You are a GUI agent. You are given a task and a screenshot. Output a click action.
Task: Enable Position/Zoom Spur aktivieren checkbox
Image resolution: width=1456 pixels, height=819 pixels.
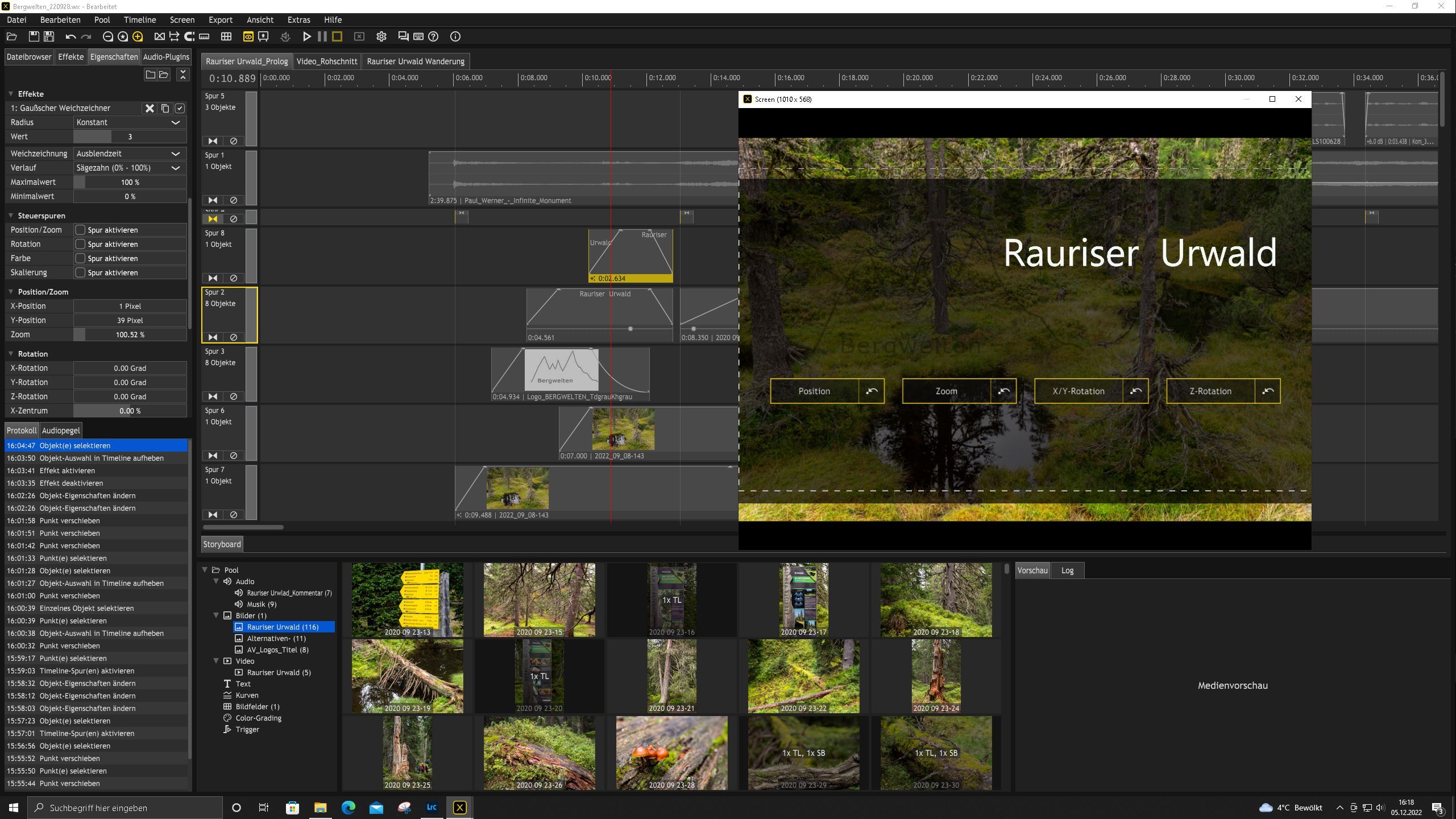click(x=80, y=230)
